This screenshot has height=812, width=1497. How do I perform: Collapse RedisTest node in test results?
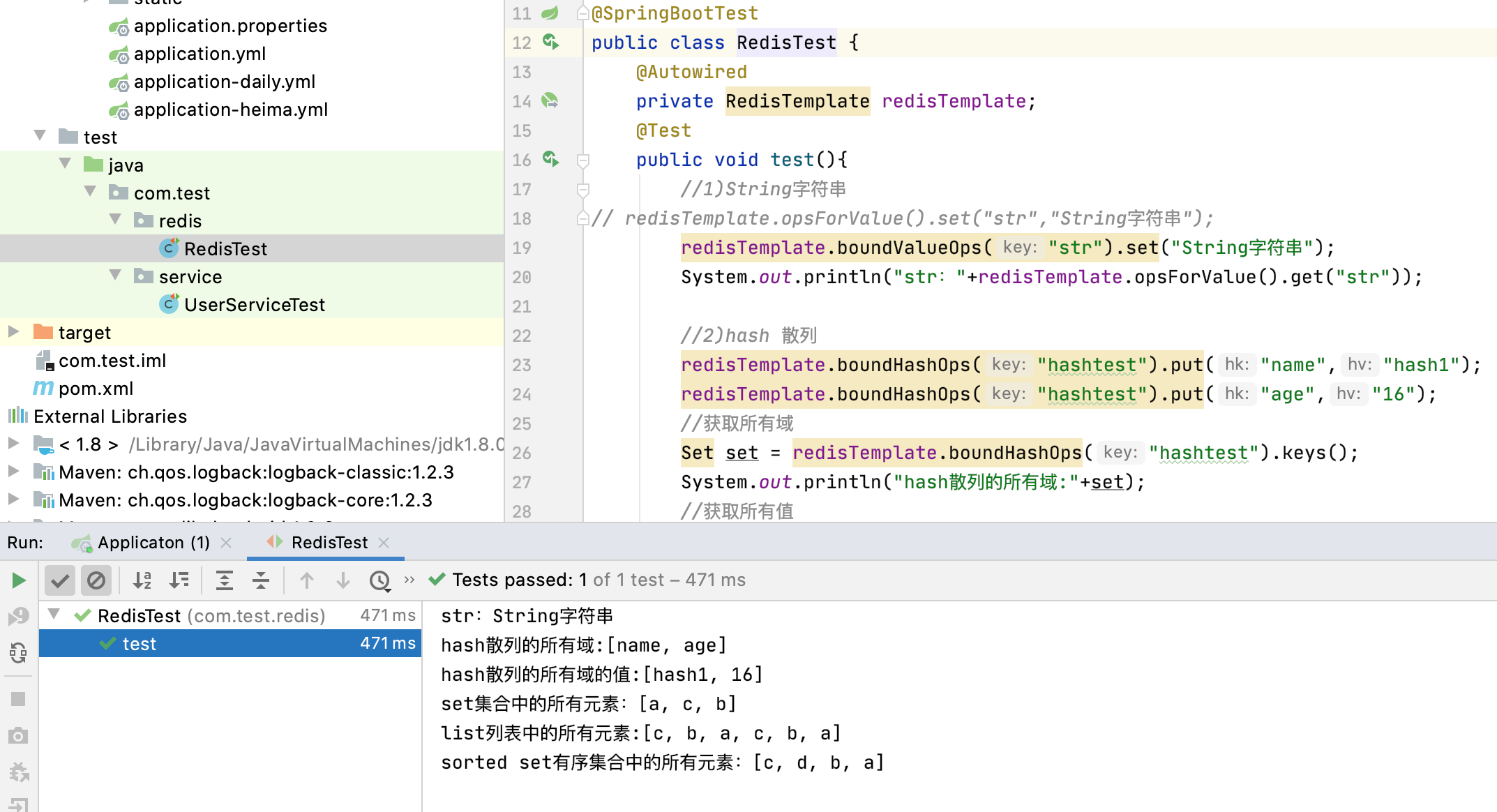tap(54, 615)
